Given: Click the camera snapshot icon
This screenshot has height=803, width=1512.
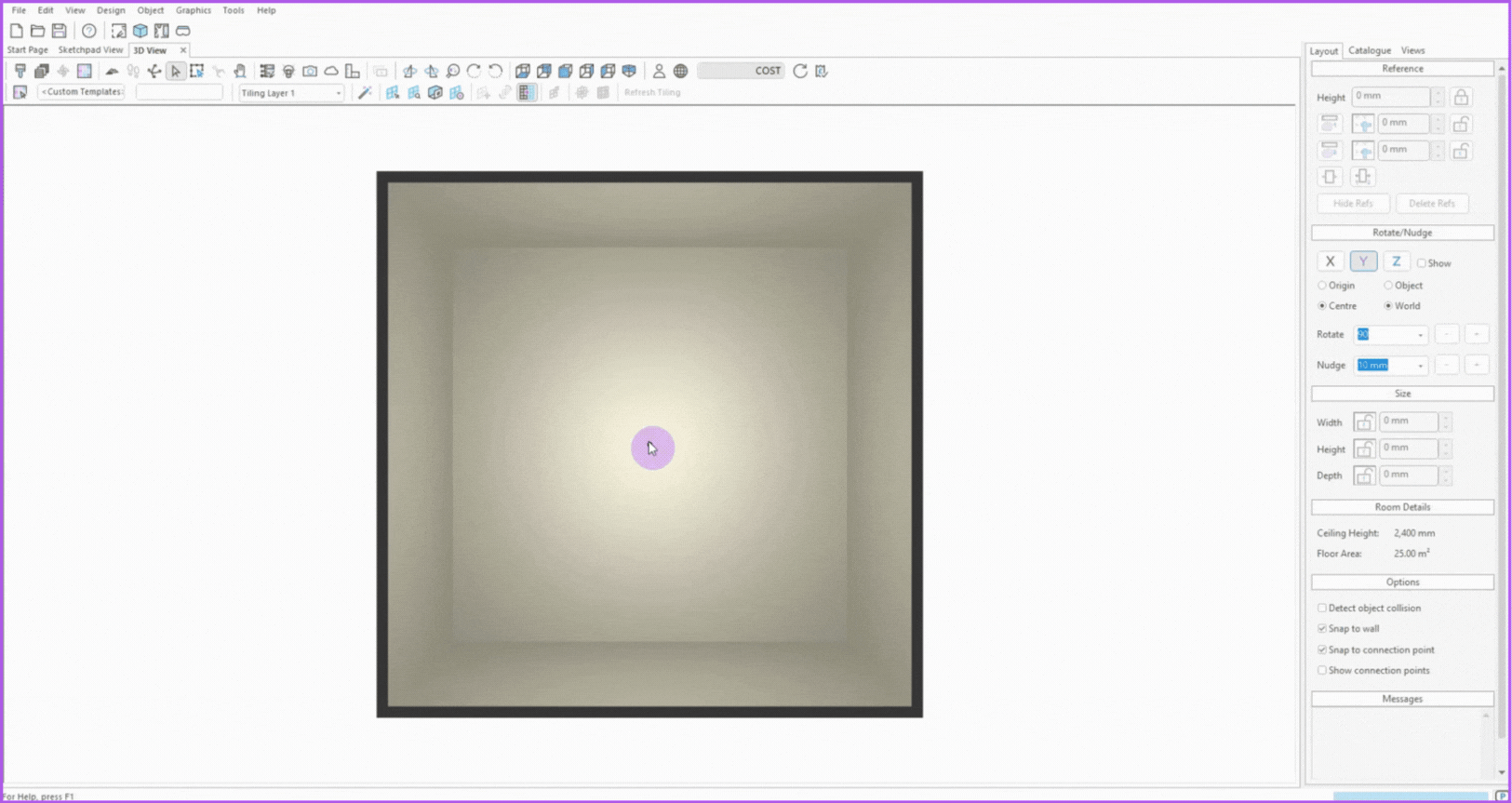Looking at the screenshot, I should [x=310, y=71].
